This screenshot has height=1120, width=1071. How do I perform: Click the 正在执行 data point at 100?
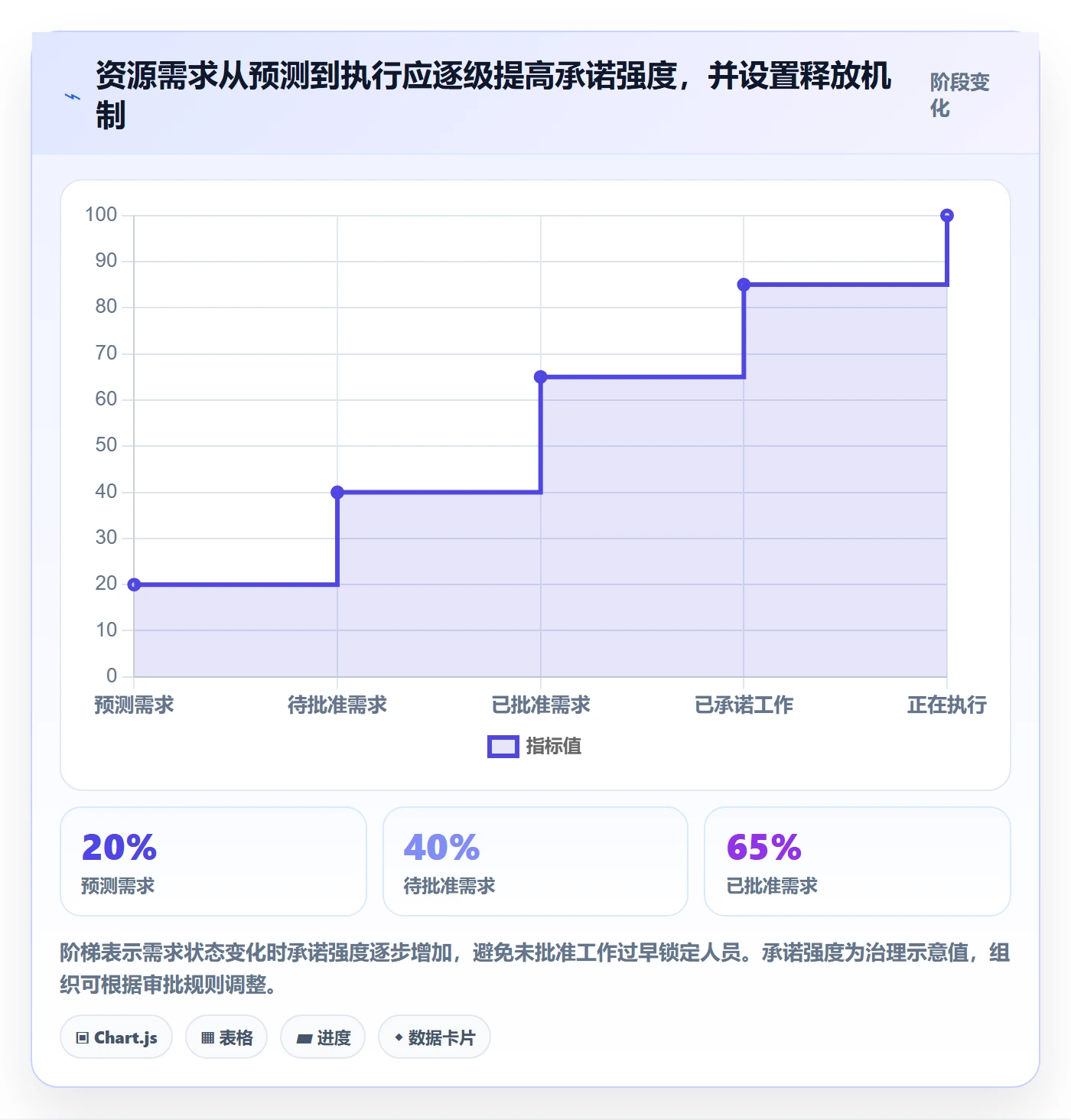click(947, 215)
